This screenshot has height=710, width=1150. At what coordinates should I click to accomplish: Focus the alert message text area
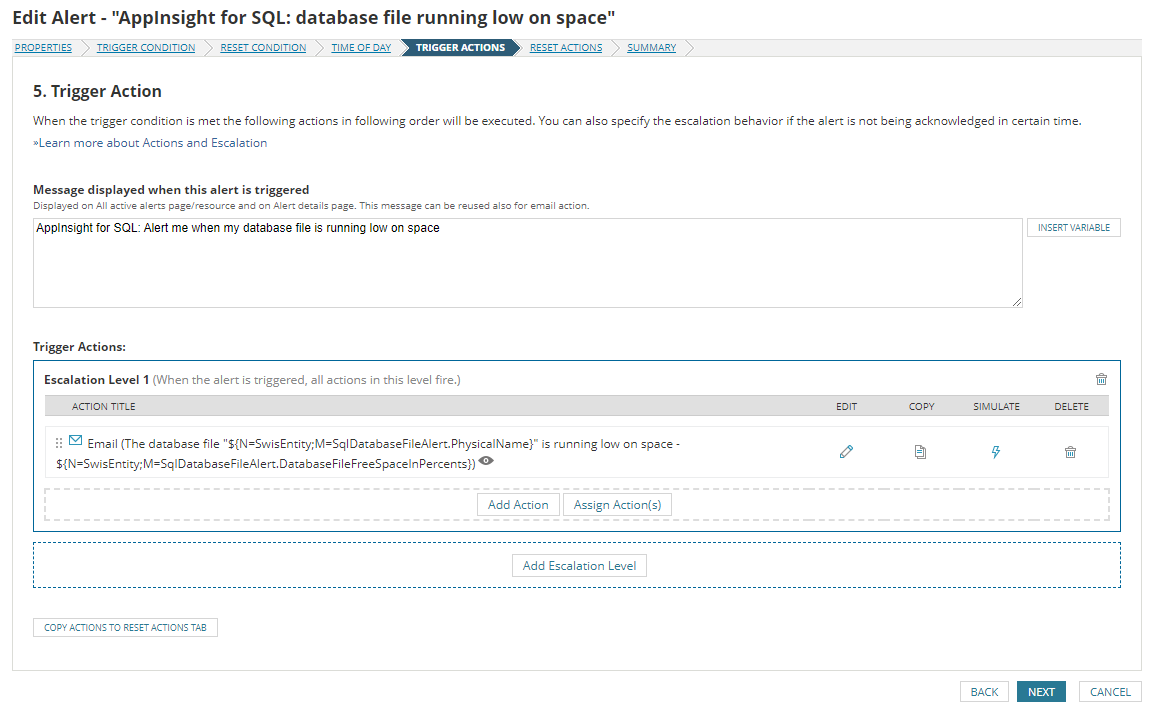(527, 263)
